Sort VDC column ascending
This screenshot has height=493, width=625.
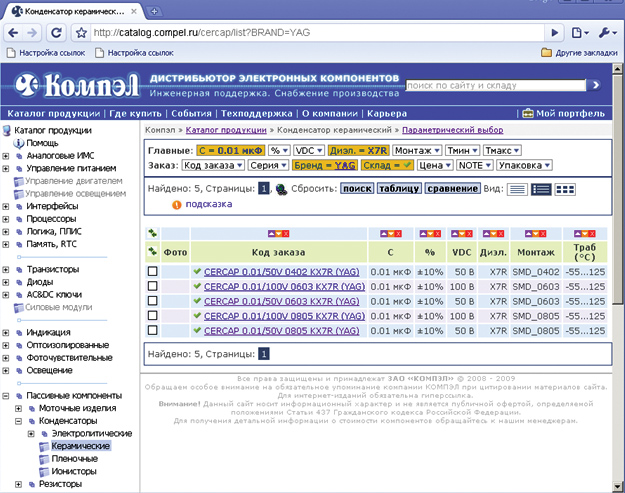[x=454, y=234]
